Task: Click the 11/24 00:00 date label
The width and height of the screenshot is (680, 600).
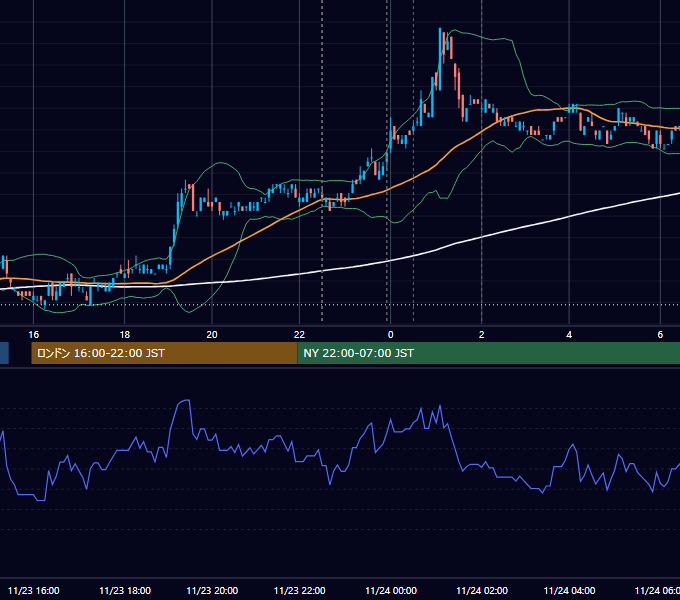Action: click(x=391, y=590)
